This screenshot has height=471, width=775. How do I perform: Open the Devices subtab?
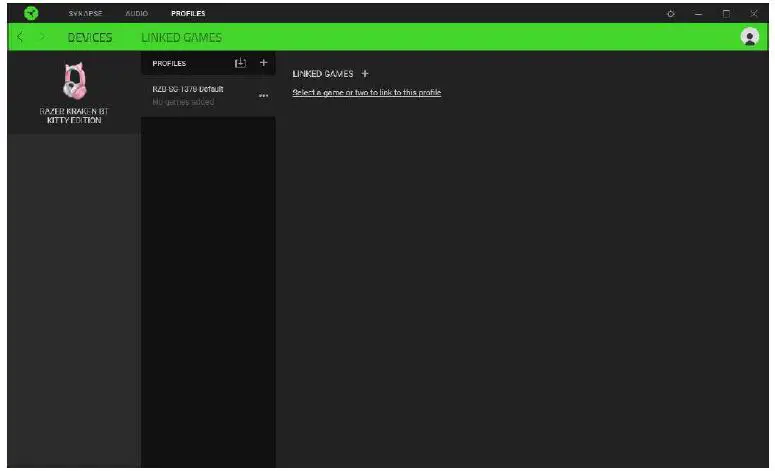[90, 37]
